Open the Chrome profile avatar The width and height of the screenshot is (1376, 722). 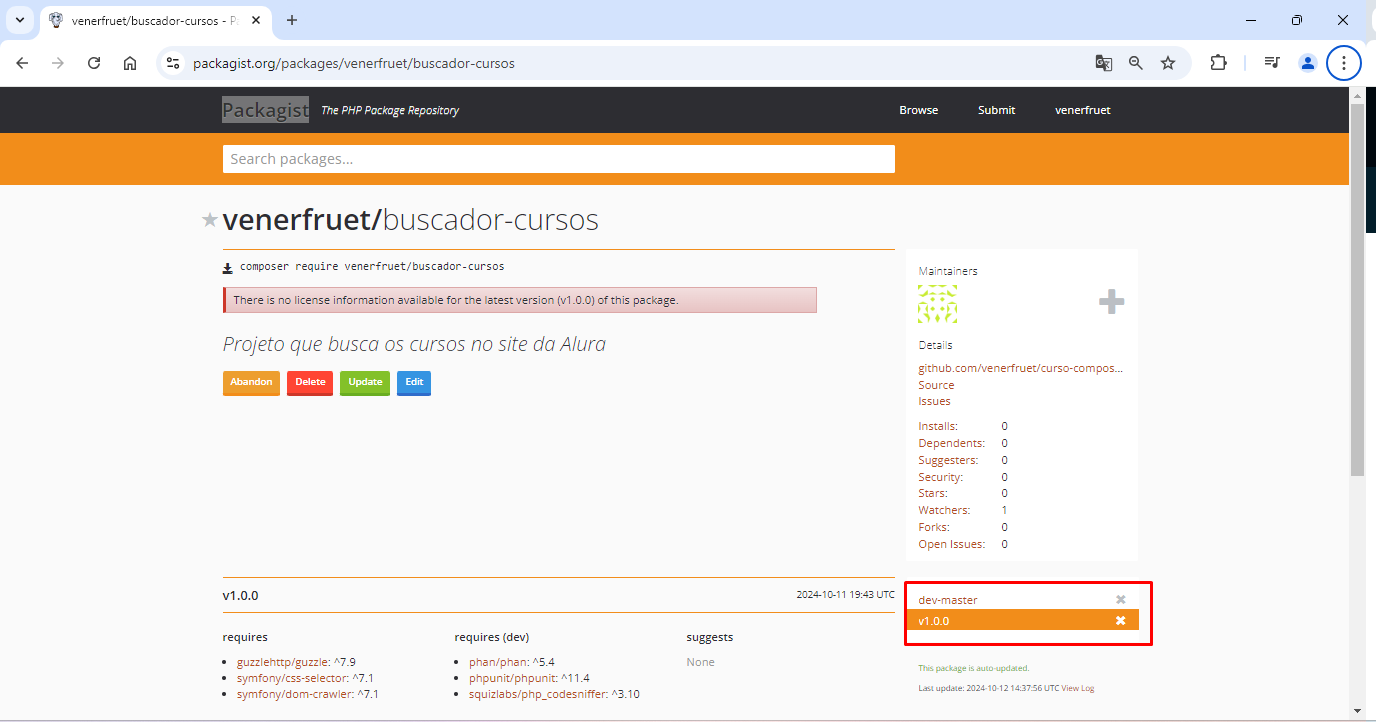(1307, 63)
